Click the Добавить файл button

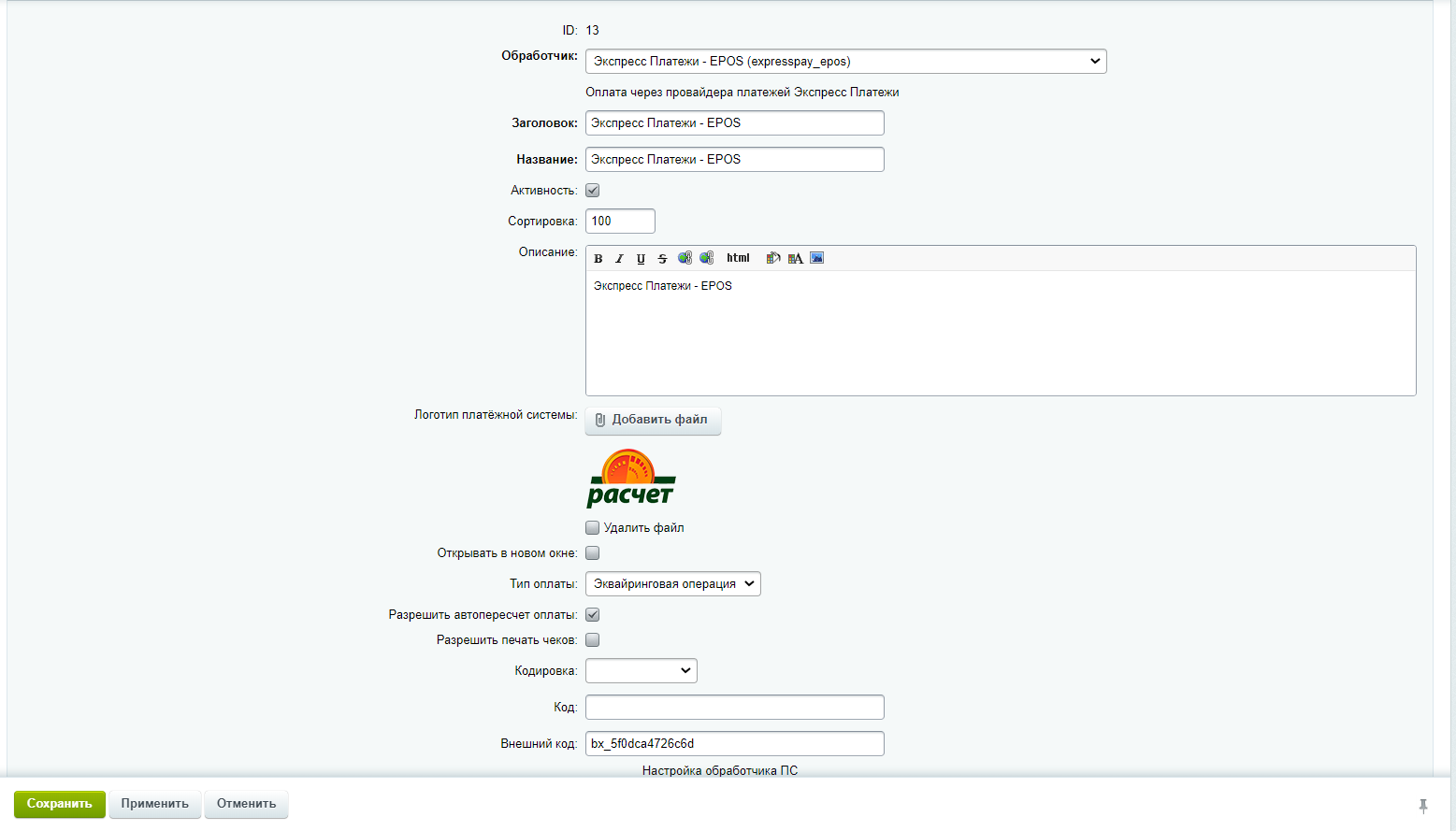[653, 420]
